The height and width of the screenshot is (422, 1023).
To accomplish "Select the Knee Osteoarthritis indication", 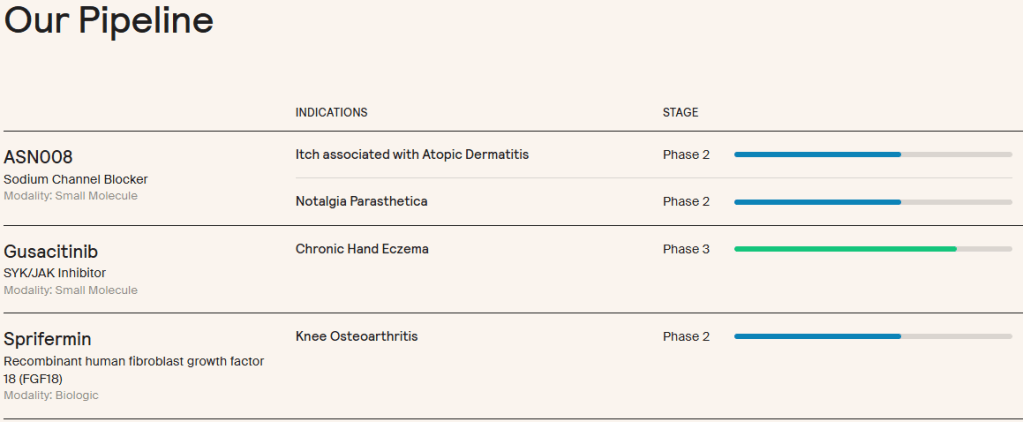I will [356, 337].
